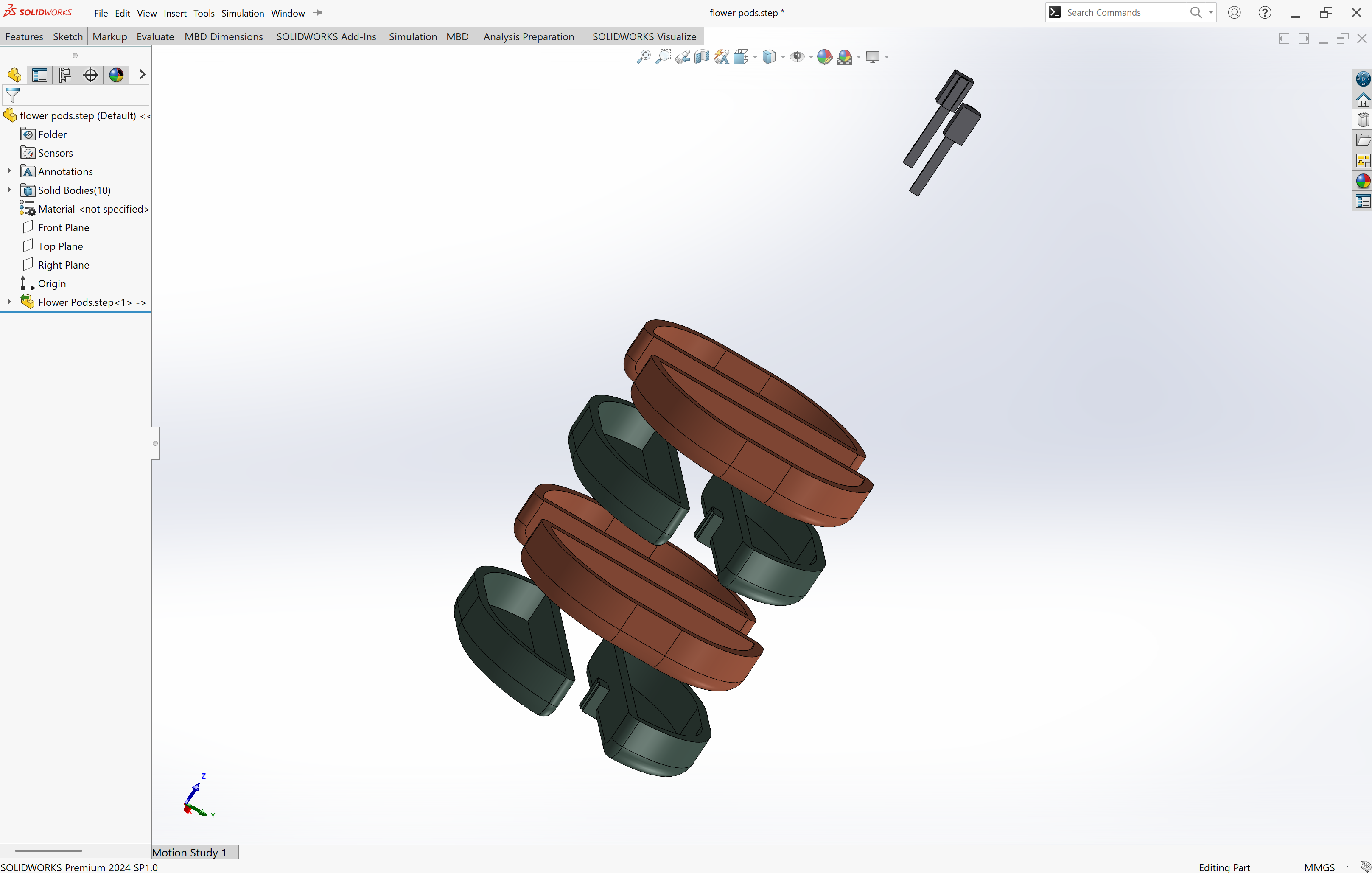Click the Zoom to Fit icon
This screenshot has height=873, width=1372.
[643, 57]
